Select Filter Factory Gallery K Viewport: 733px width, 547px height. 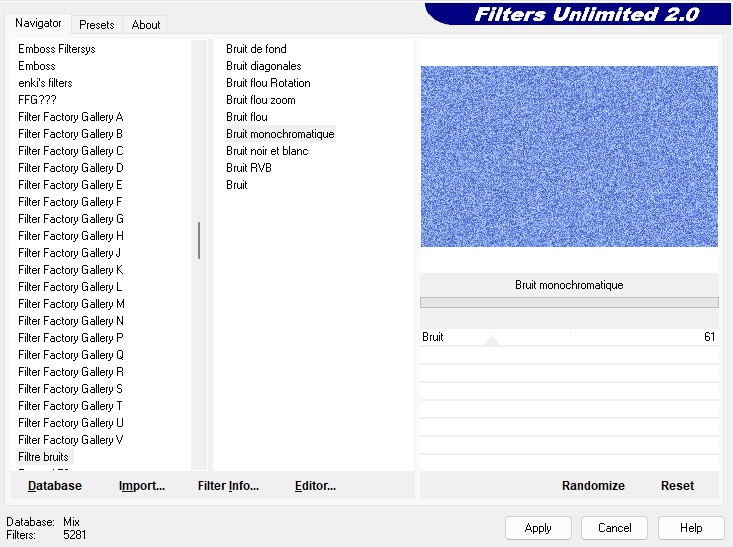pyautogui.click(x=71, y=270)
